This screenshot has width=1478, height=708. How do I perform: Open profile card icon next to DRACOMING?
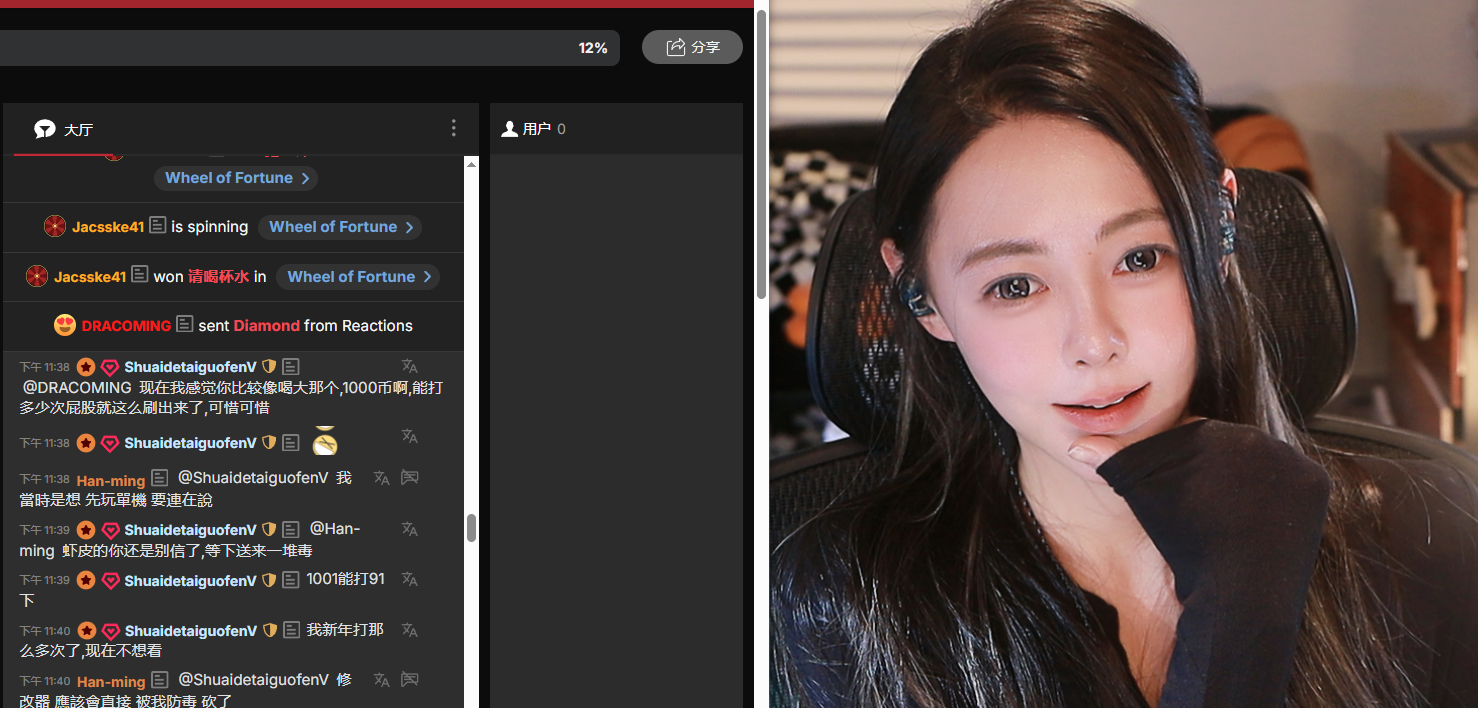[x=185, y=325]
